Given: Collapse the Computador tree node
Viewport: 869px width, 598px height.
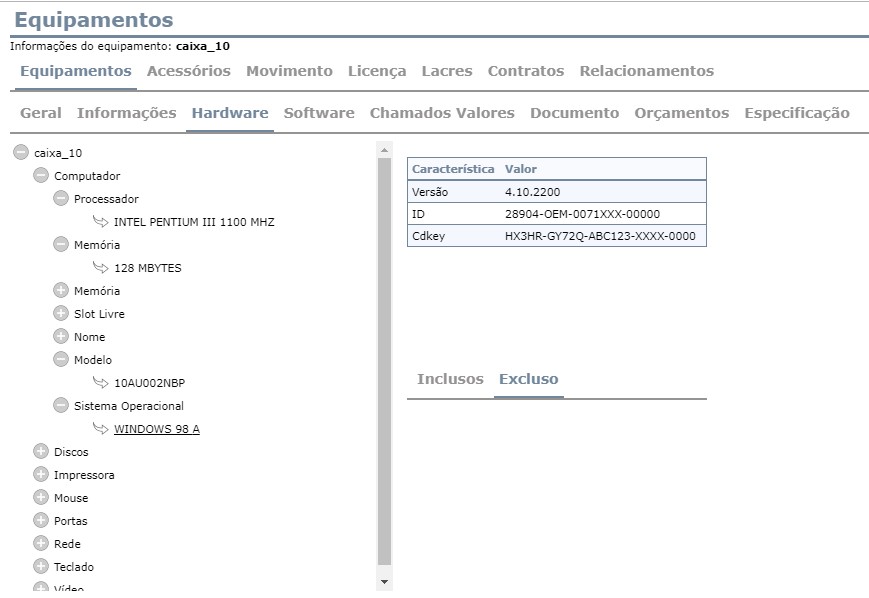Looking at the screenshot, I should pos(41,176).
